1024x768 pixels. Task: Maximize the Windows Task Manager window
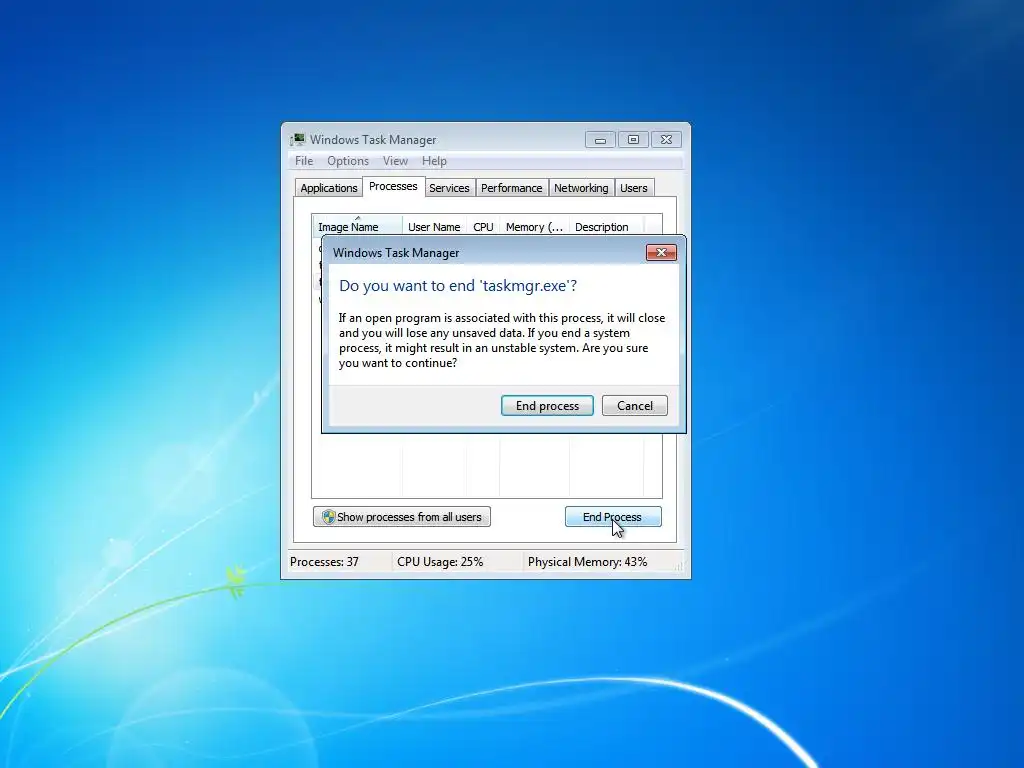633,140
